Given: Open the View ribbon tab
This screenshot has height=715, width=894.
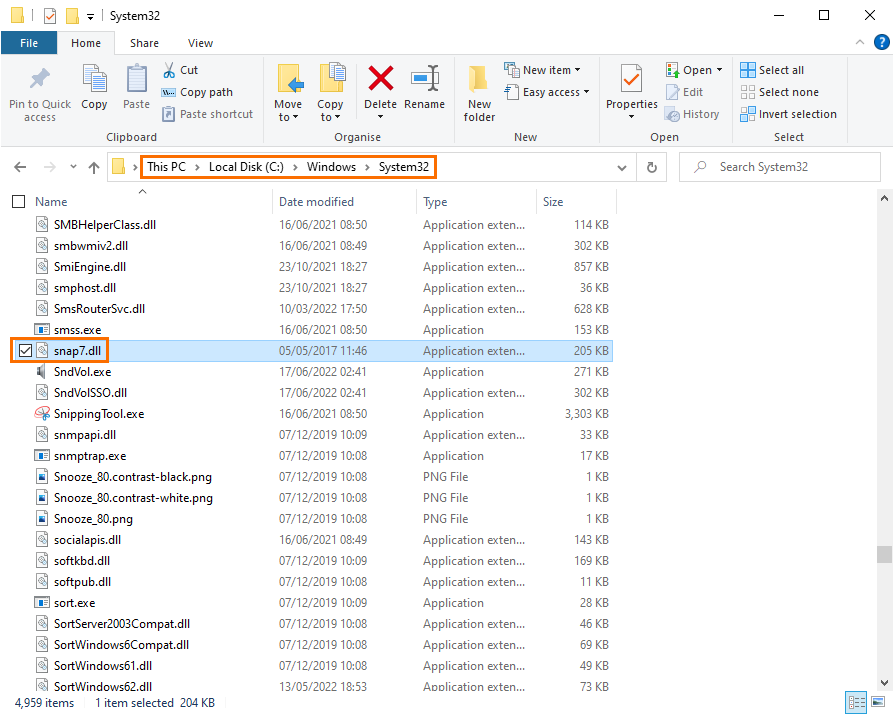Looking at the screenshot, I should click(200, 43).
